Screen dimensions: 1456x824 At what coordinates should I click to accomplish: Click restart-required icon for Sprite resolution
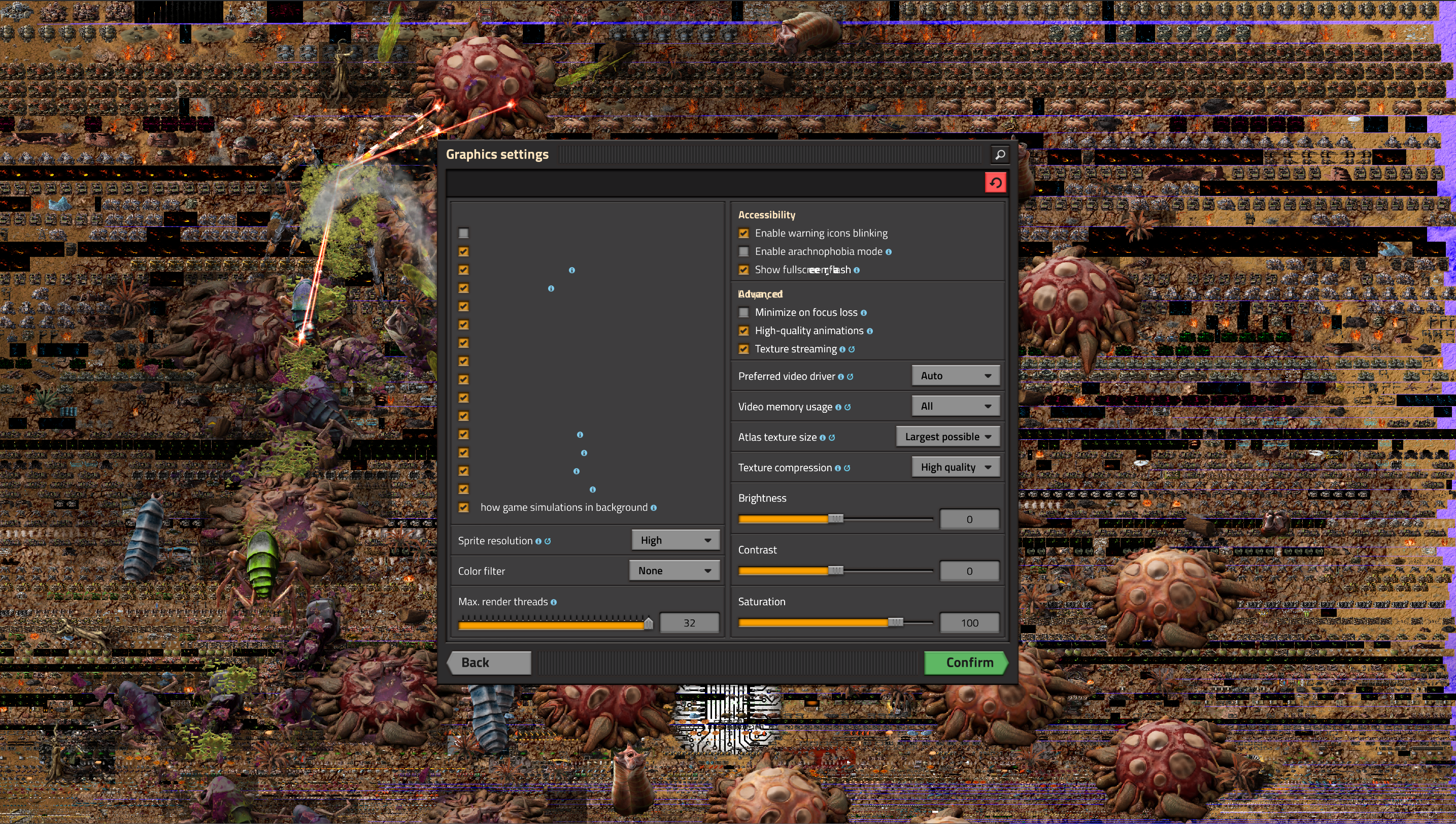point(548,541)
